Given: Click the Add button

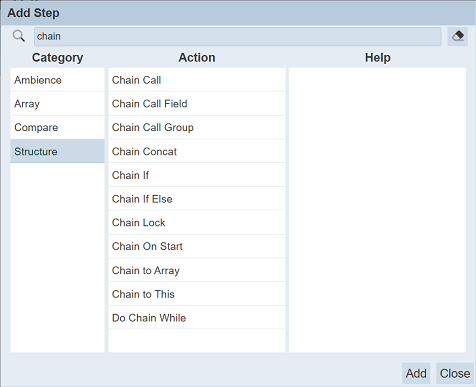Looking at the screenshot, I should click(416, 373).
